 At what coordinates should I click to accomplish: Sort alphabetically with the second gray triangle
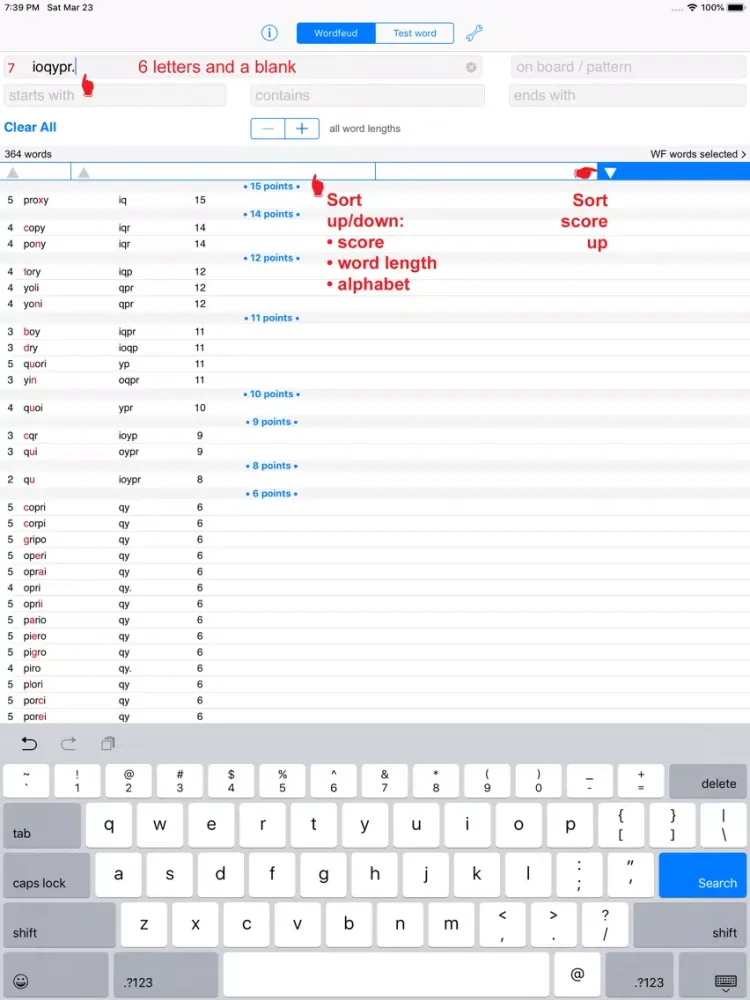pos(84,173)
